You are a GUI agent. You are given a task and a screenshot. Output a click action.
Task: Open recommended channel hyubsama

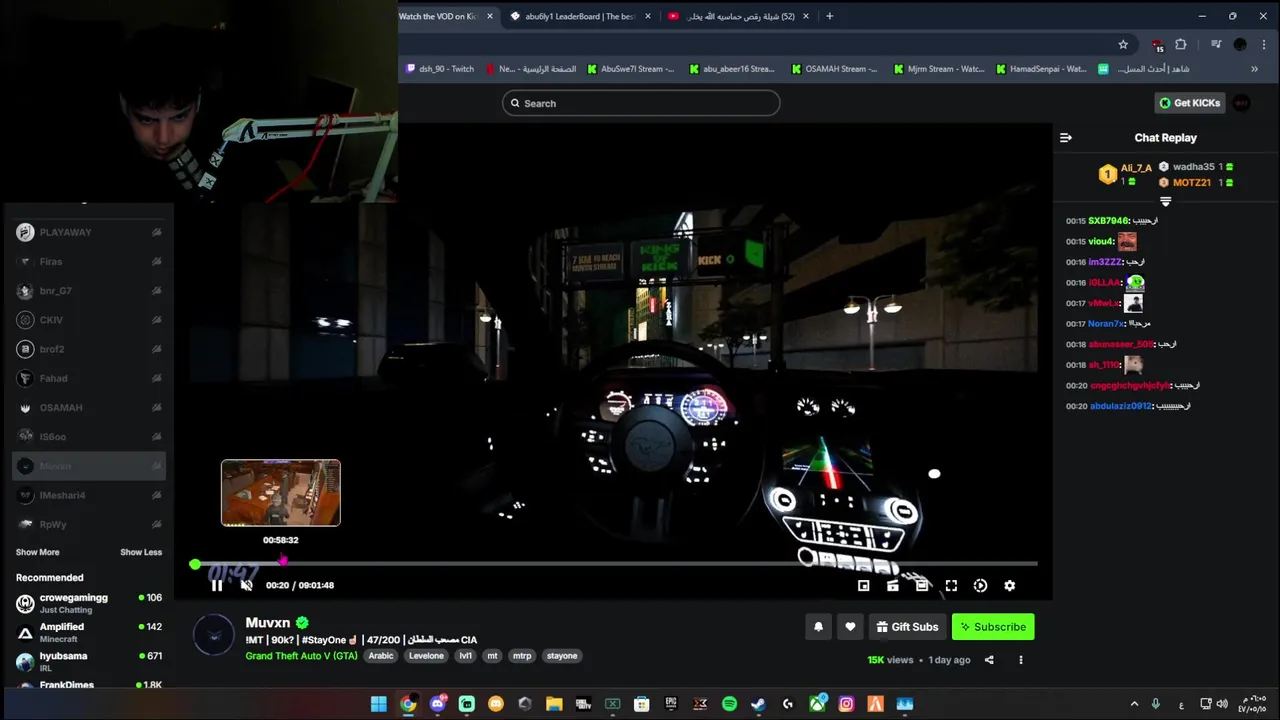point(89,661)
